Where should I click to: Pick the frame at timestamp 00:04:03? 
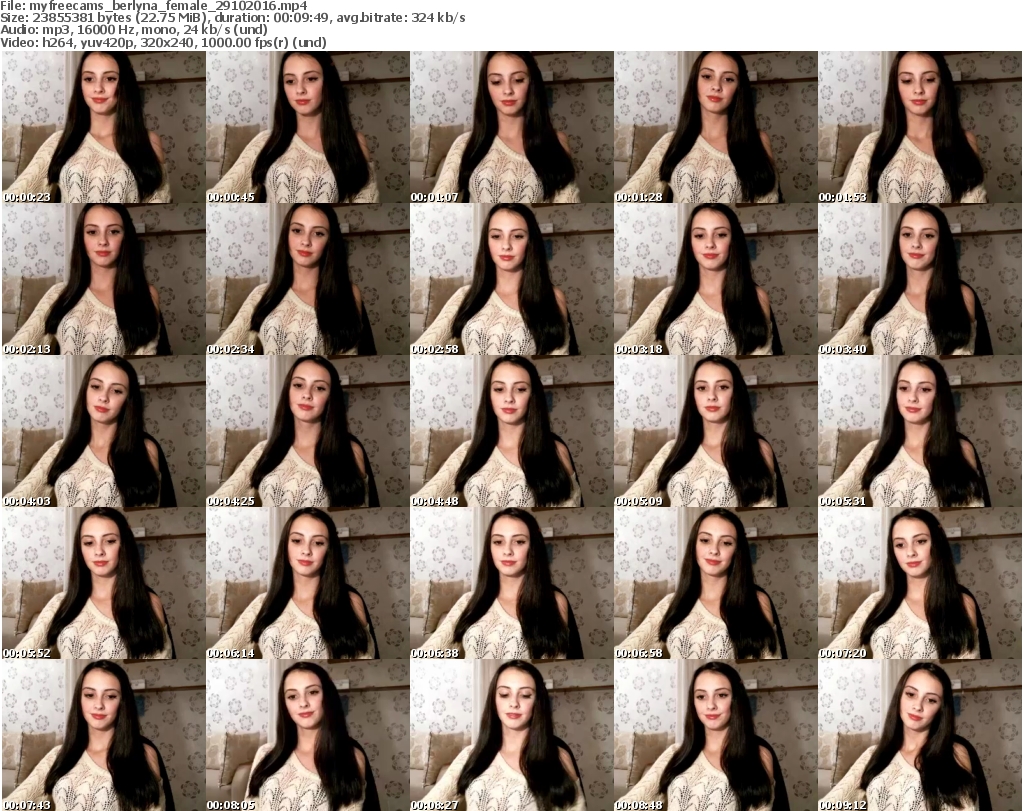pos(103,431)
